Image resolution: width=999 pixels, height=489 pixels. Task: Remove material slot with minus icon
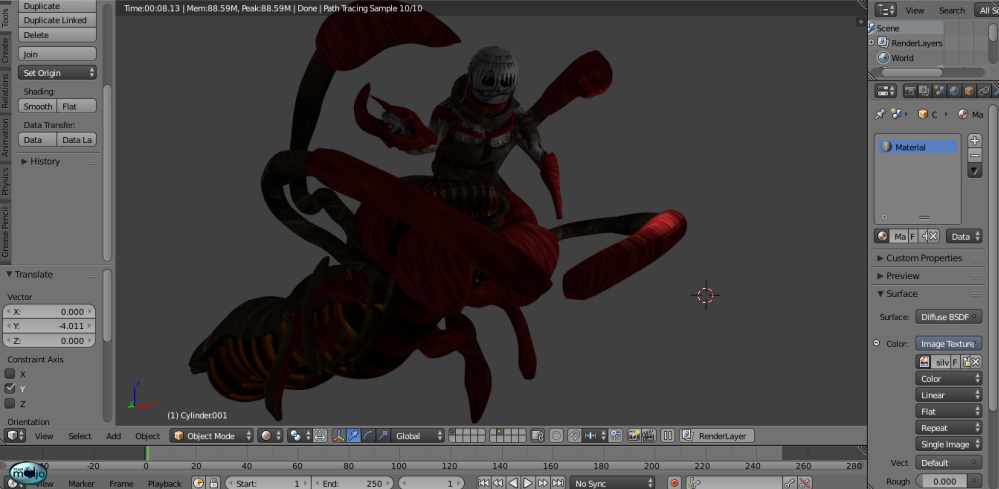[x=975, y=155]
